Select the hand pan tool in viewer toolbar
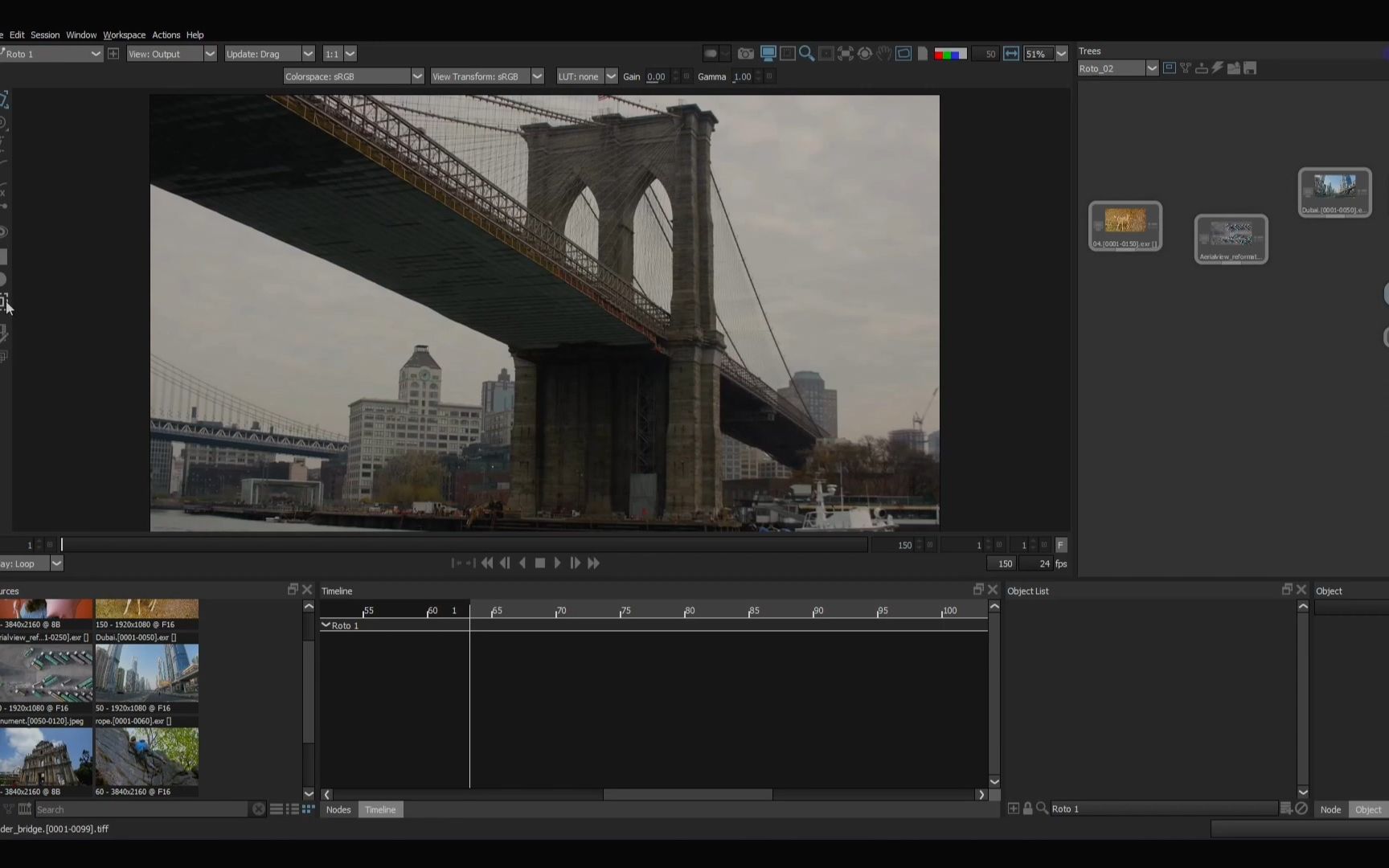 884,54
